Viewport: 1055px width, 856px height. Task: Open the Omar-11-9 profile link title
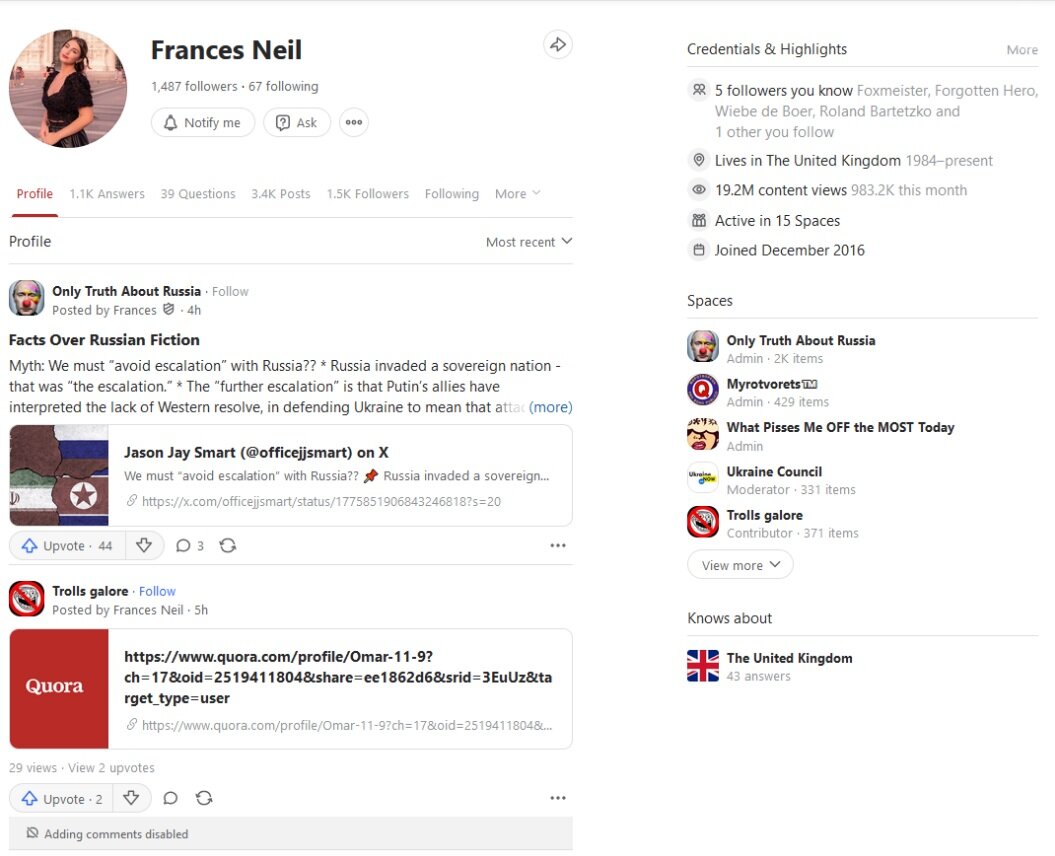tap(338, 677)
